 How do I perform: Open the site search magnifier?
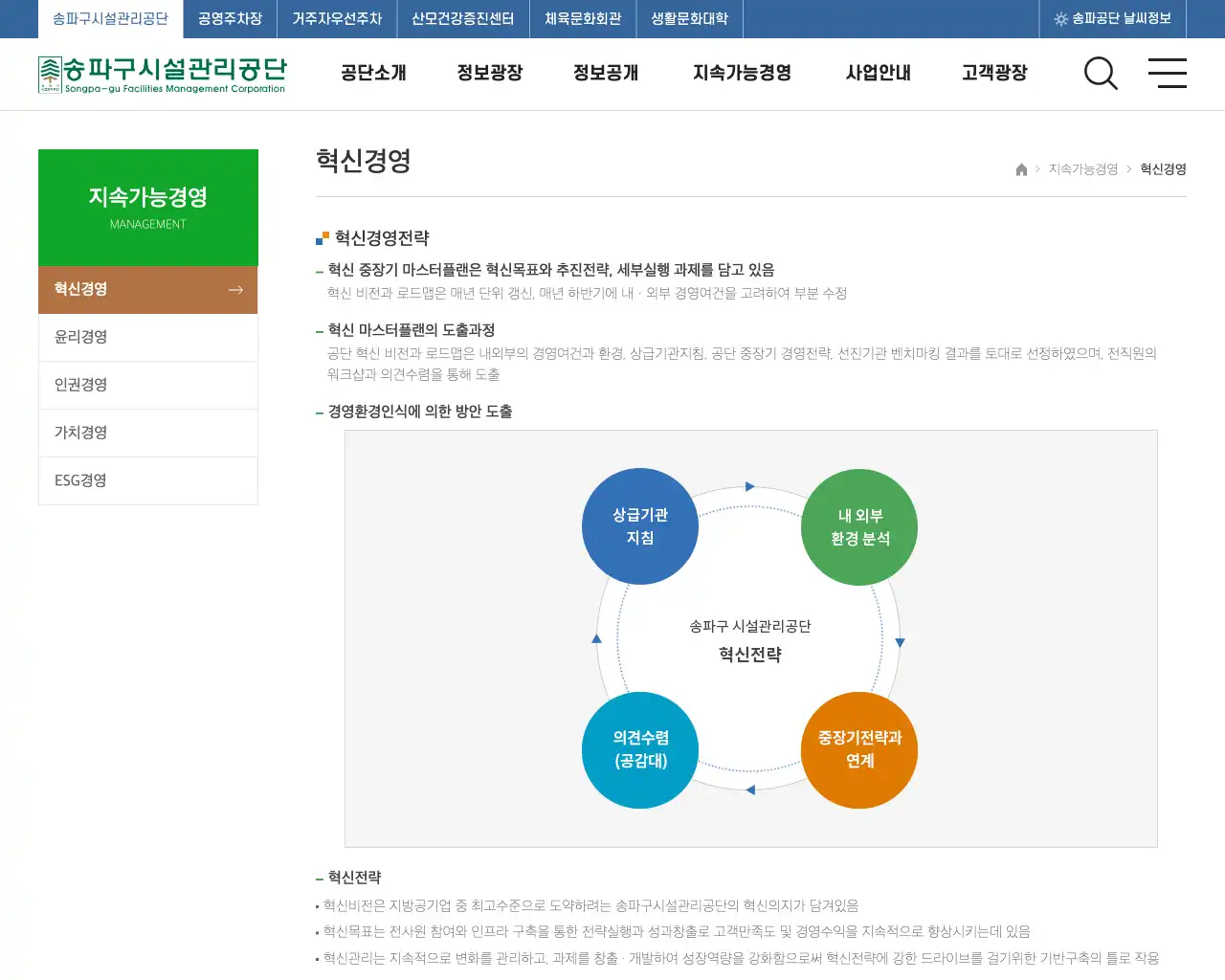click(1101, 74)
